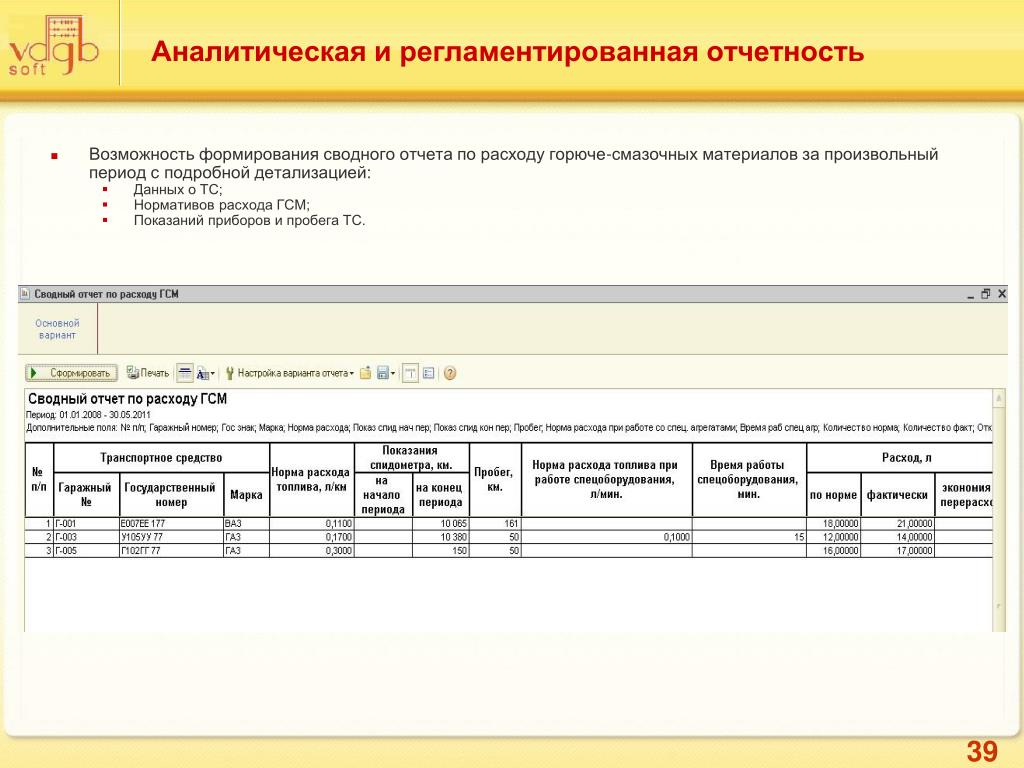Screen dimensions: 1024x768
Task: Click the report parameters list icon
Action: [428, 373]
